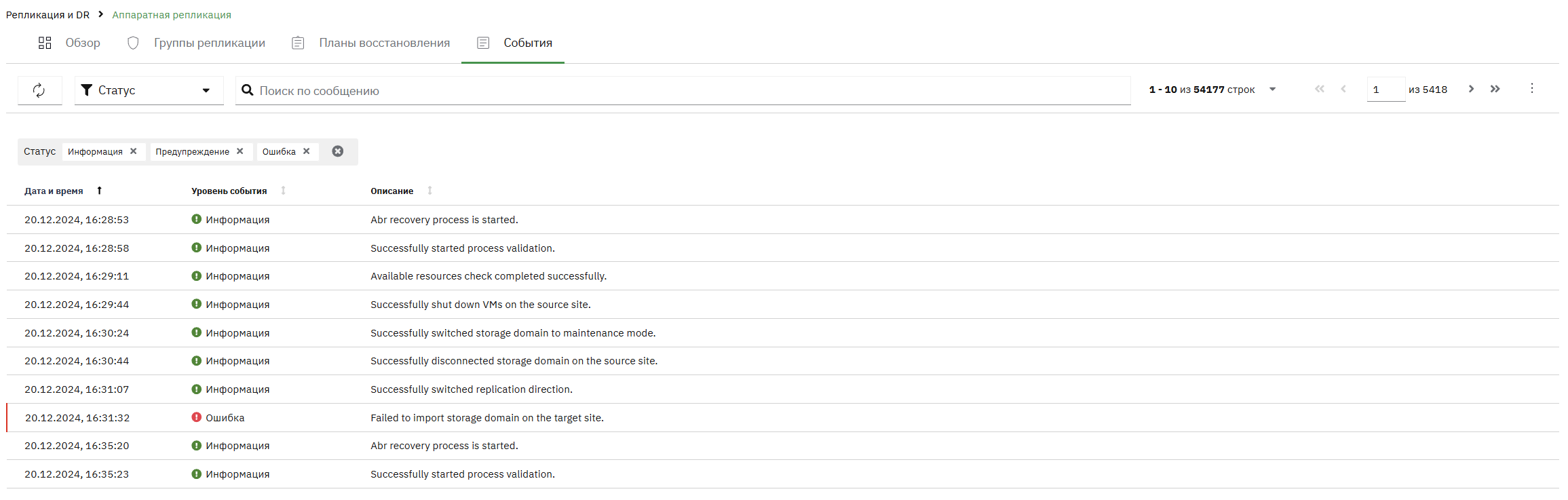Image resolution: width=1568 pixels, height=500 pixels.
Task: Expand the rows-per-page dropdown arrow
Action: pyautogui.click(x=1273, y=89)
